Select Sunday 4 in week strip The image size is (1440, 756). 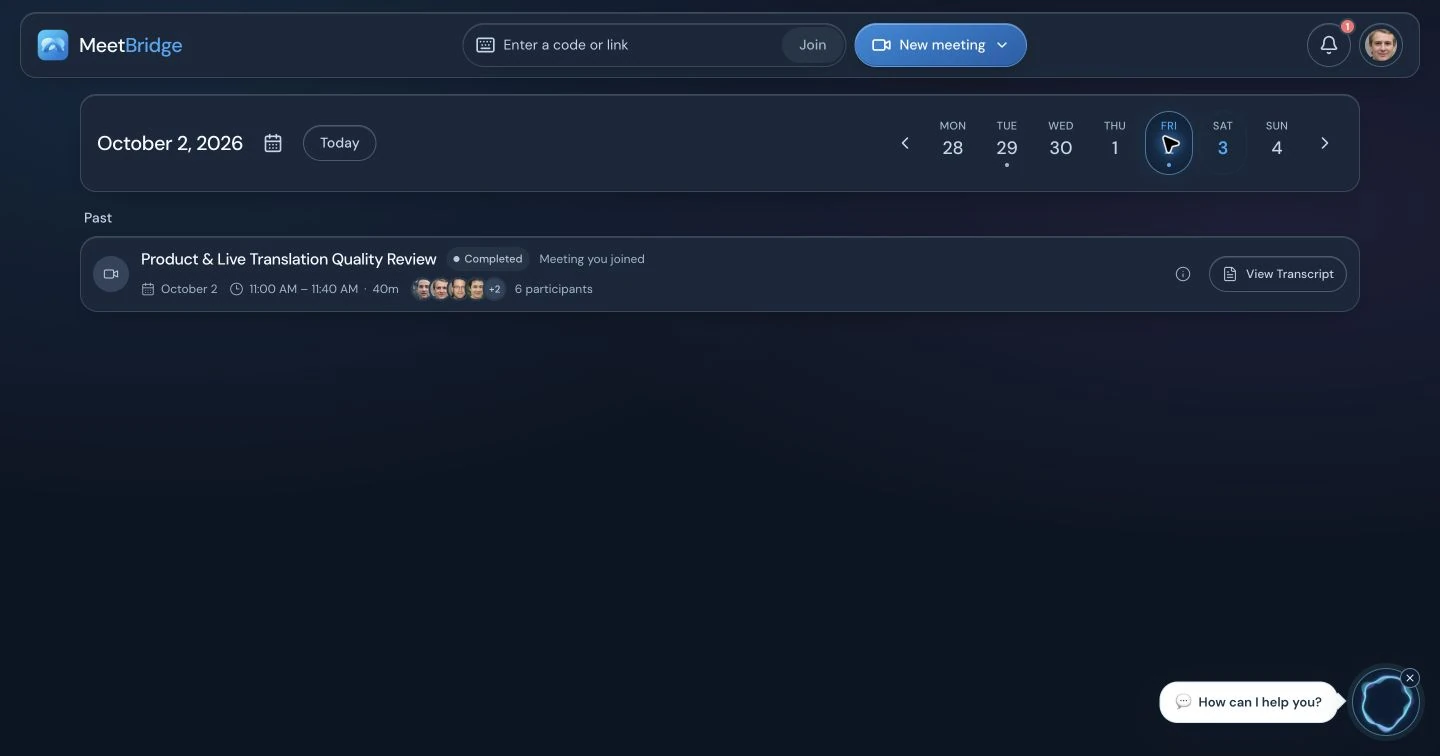1277,141
